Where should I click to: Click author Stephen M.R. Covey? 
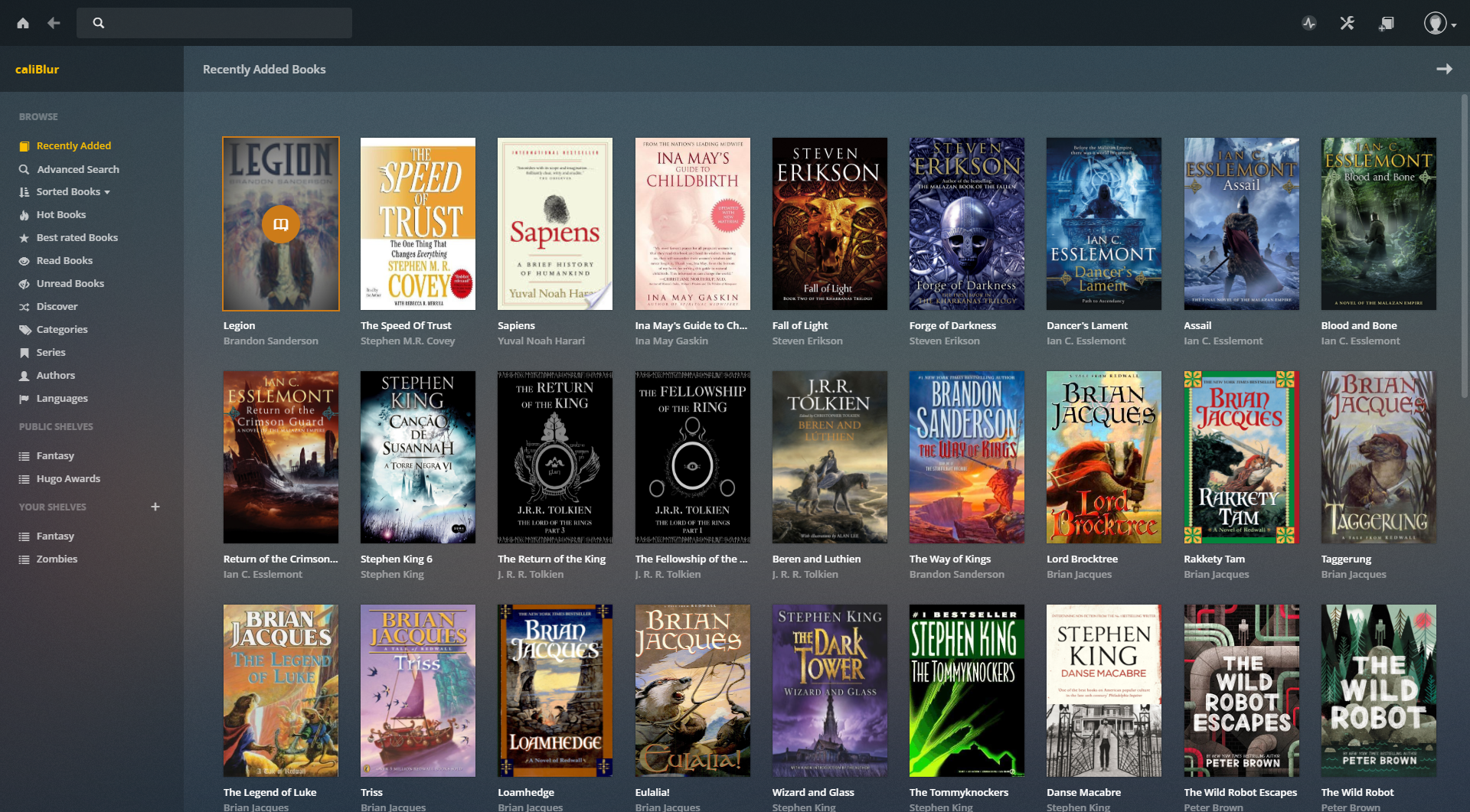click(408, 341)
